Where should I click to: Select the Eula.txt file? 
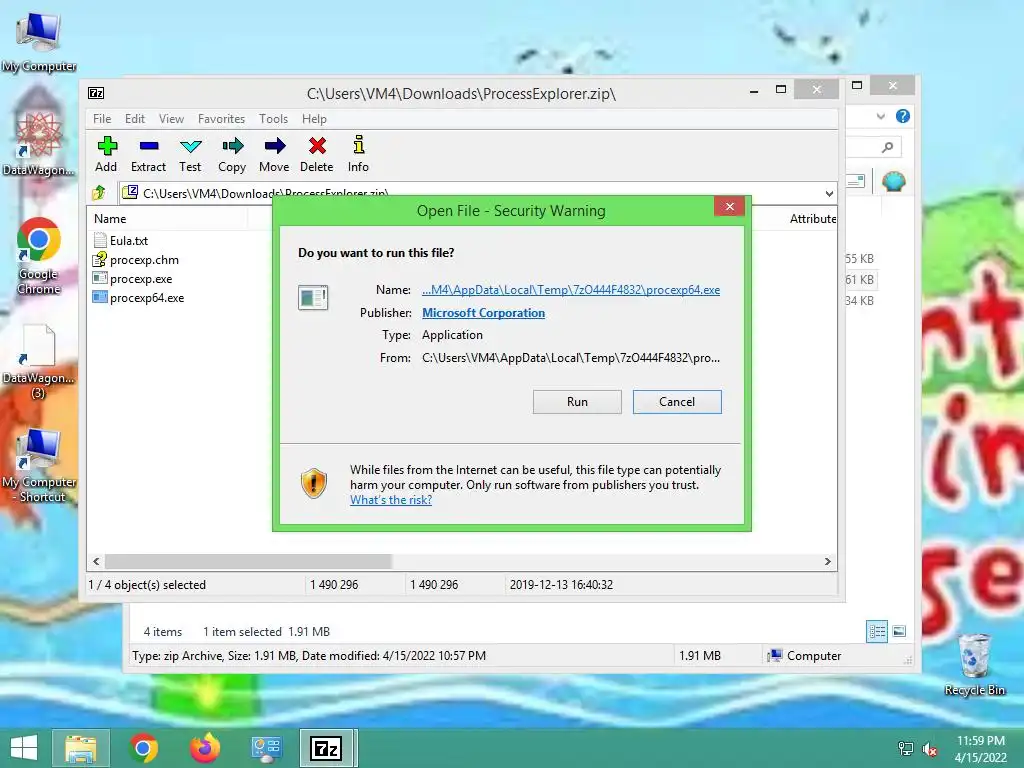click(121, 240)
